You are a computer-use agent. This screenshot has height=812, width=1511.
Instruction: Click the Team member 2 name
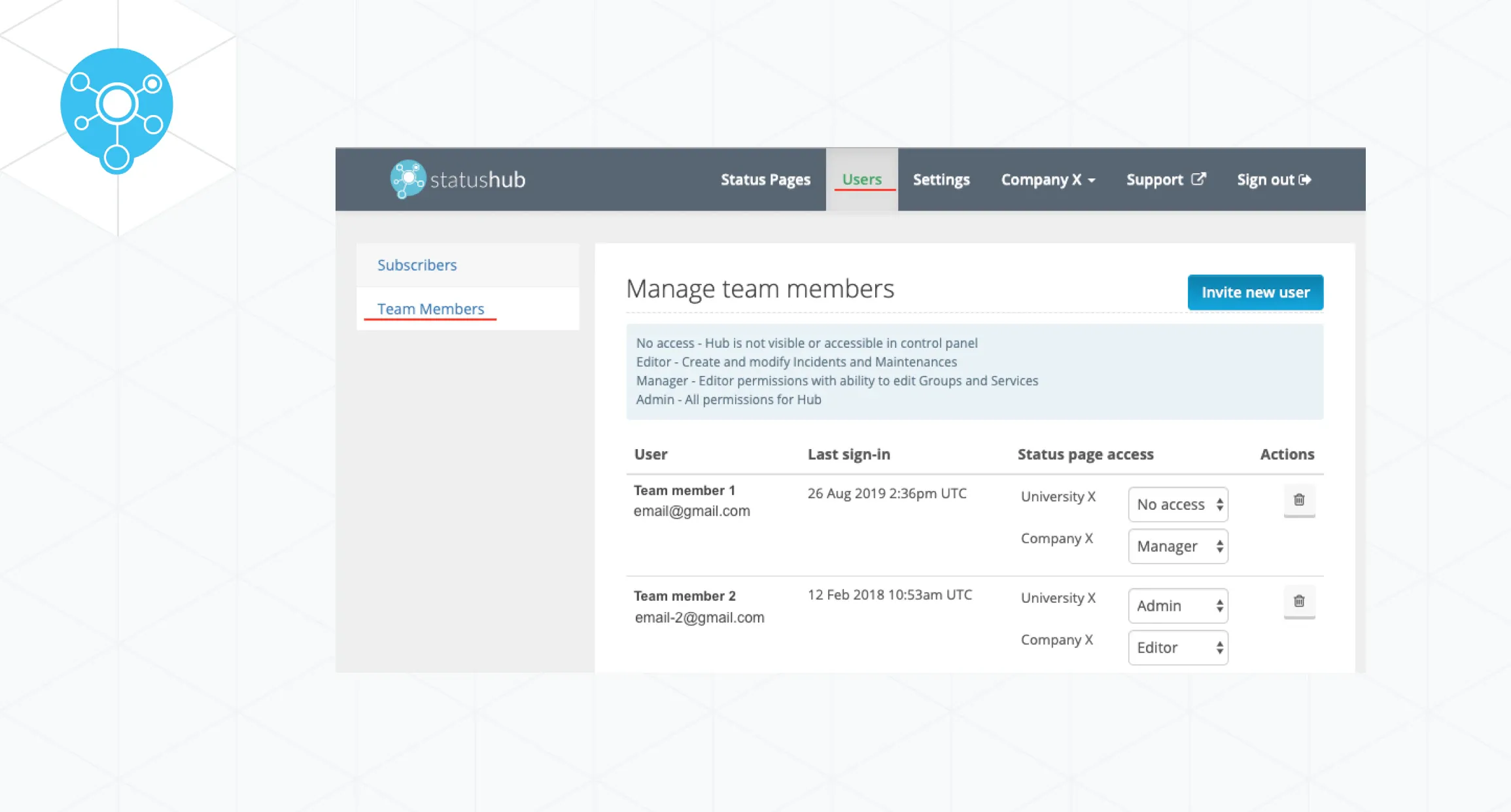(684, 596)
